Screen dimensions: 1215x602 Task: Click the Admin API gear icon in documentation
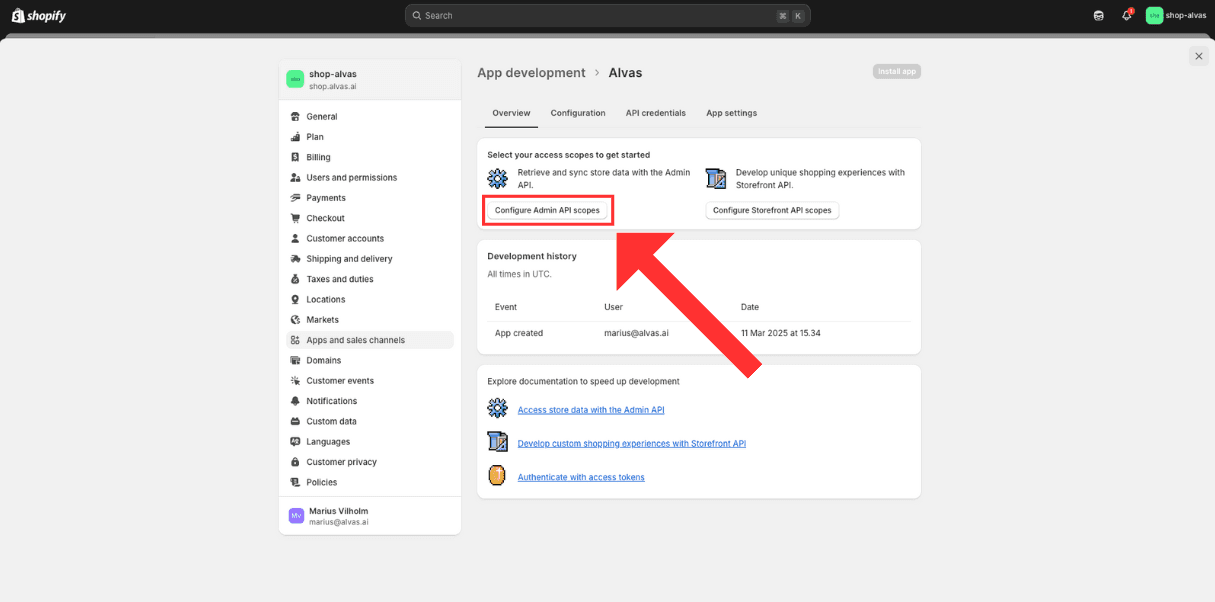(497, 408)
